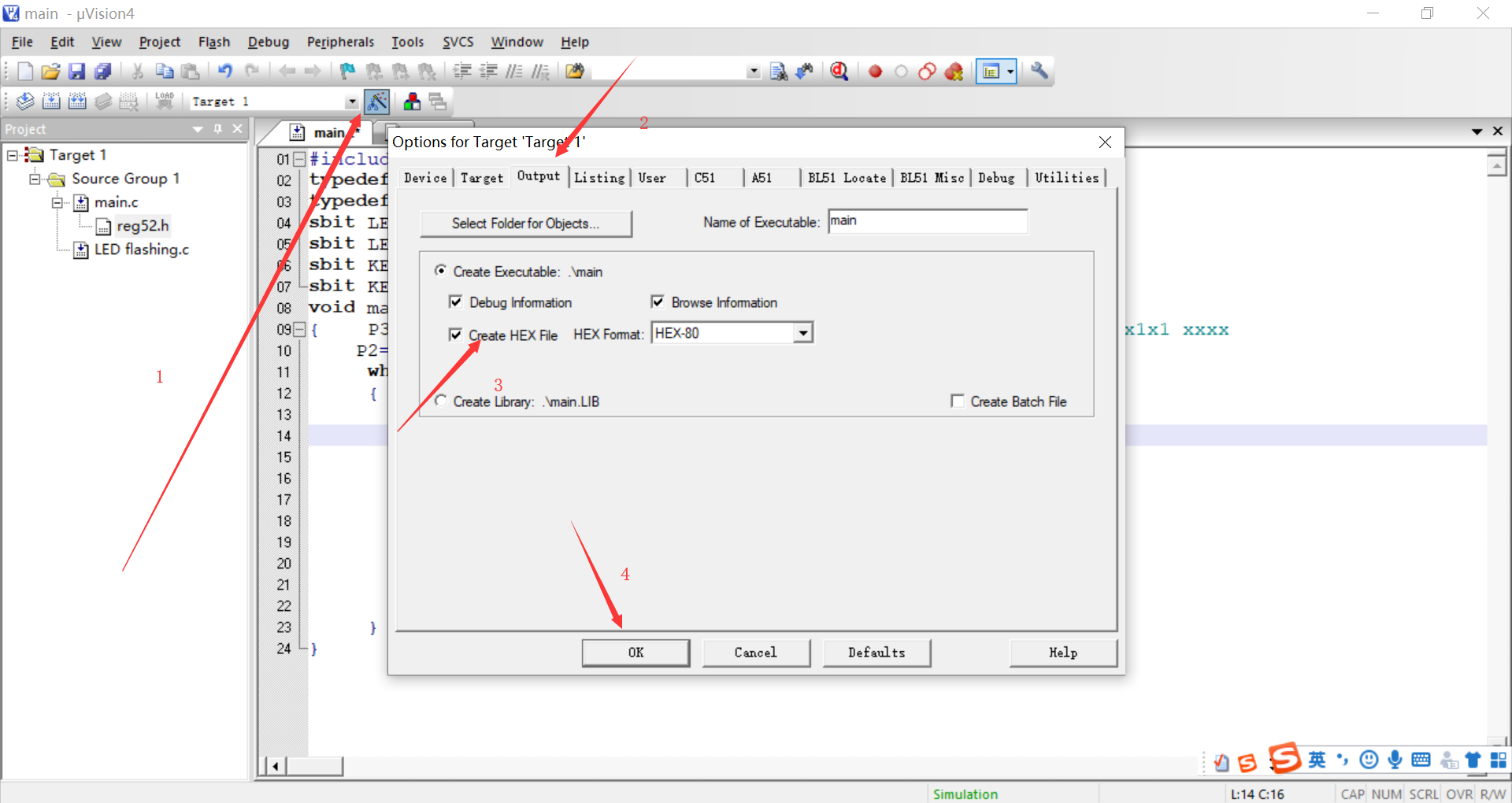Copy the selection using the toolbar copy icon
The height and width of the screenshot is (803, 1512).
coord(164,72)
